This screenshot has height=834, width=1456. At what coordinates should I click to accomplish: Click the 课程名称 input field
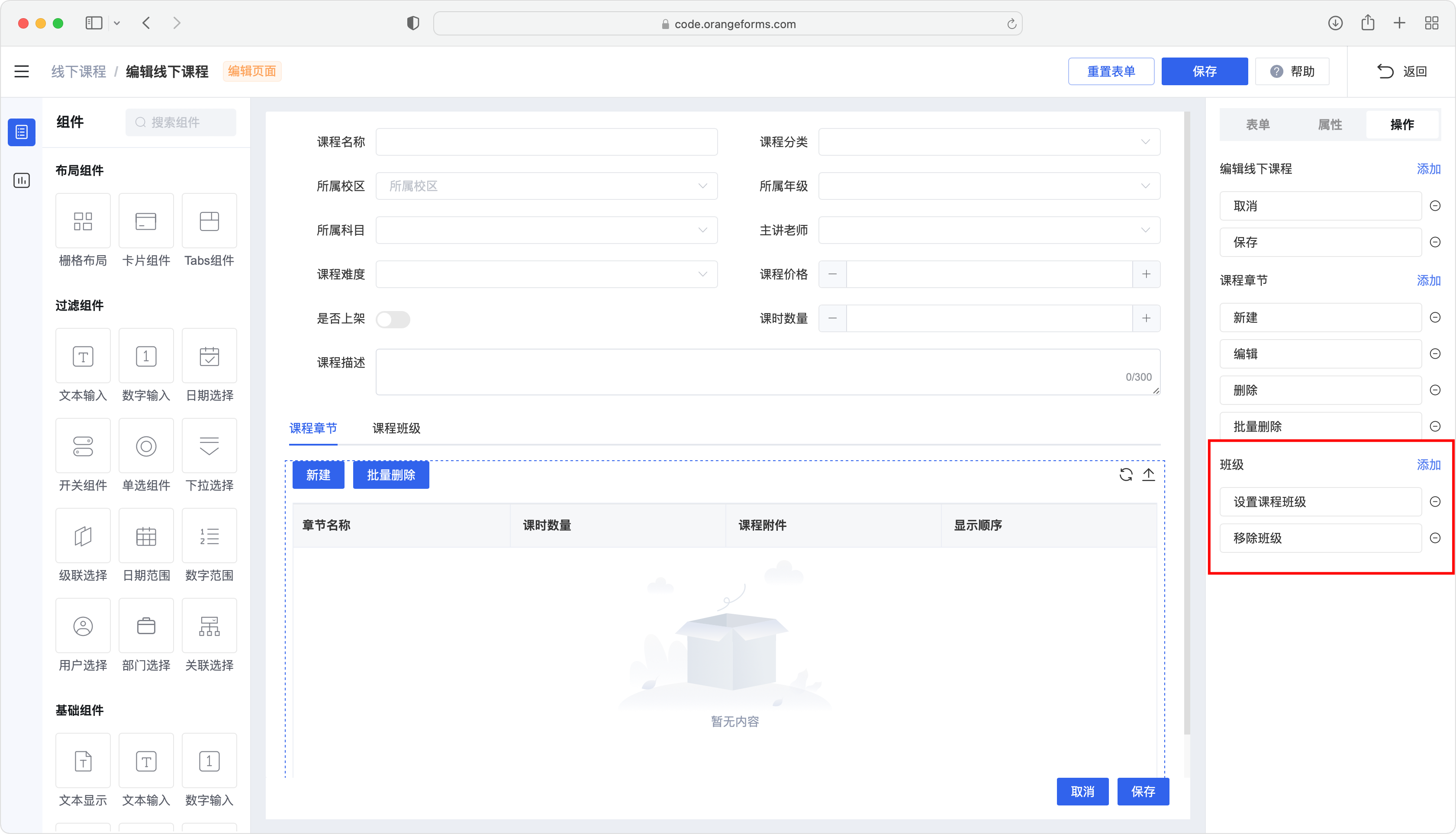(x=547, y=142)
